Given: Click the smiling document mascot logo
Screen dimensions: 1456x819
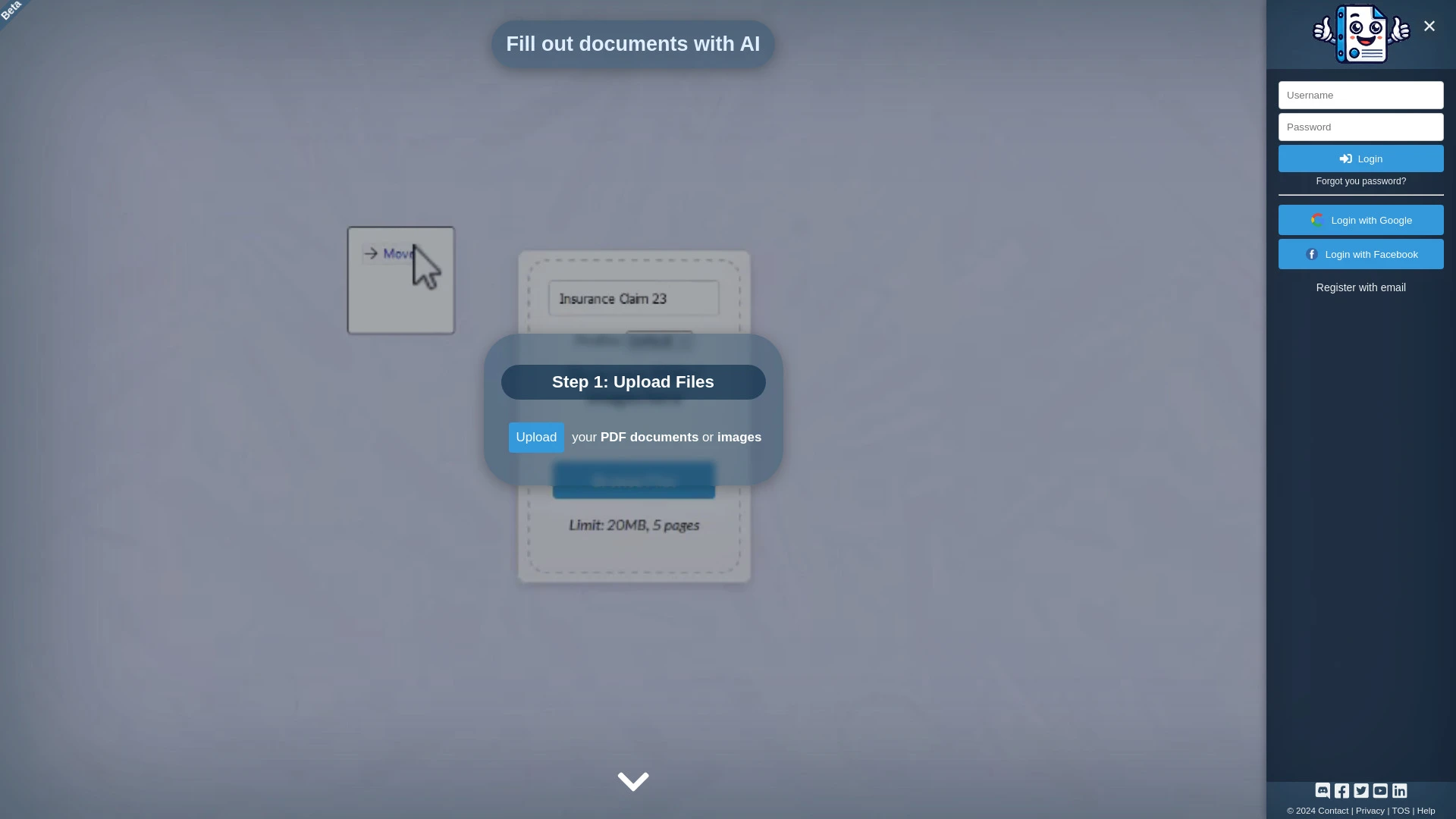Looking at the screenshot, I should pyautogui.click(x=1360, y=33).
